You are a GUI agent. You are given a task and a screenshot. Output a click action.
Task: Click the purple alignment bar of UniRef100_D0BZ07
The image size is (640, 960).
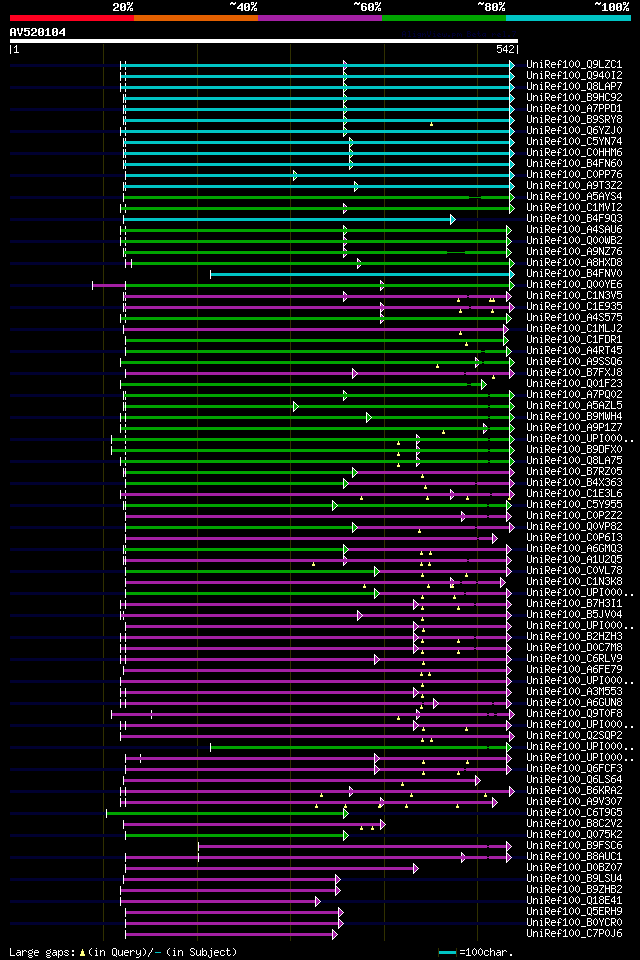click(x=271, y=869)
